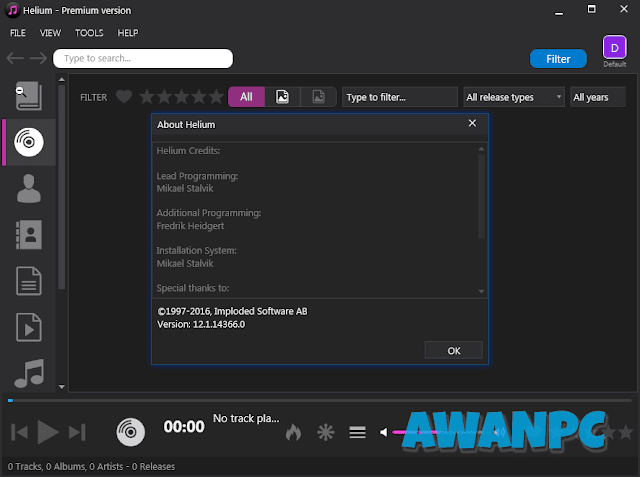
Task: Open the HELP menu
Action: point(128,33)
